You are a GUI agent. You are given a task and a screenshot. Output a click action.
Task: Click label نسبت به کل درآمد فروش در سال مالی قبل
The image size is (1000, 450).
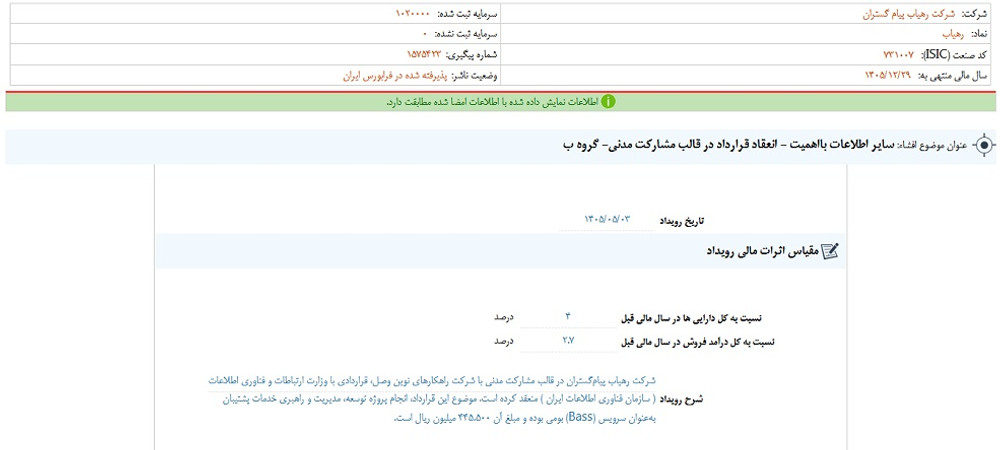pyautogui.click(x=698, y=342)
